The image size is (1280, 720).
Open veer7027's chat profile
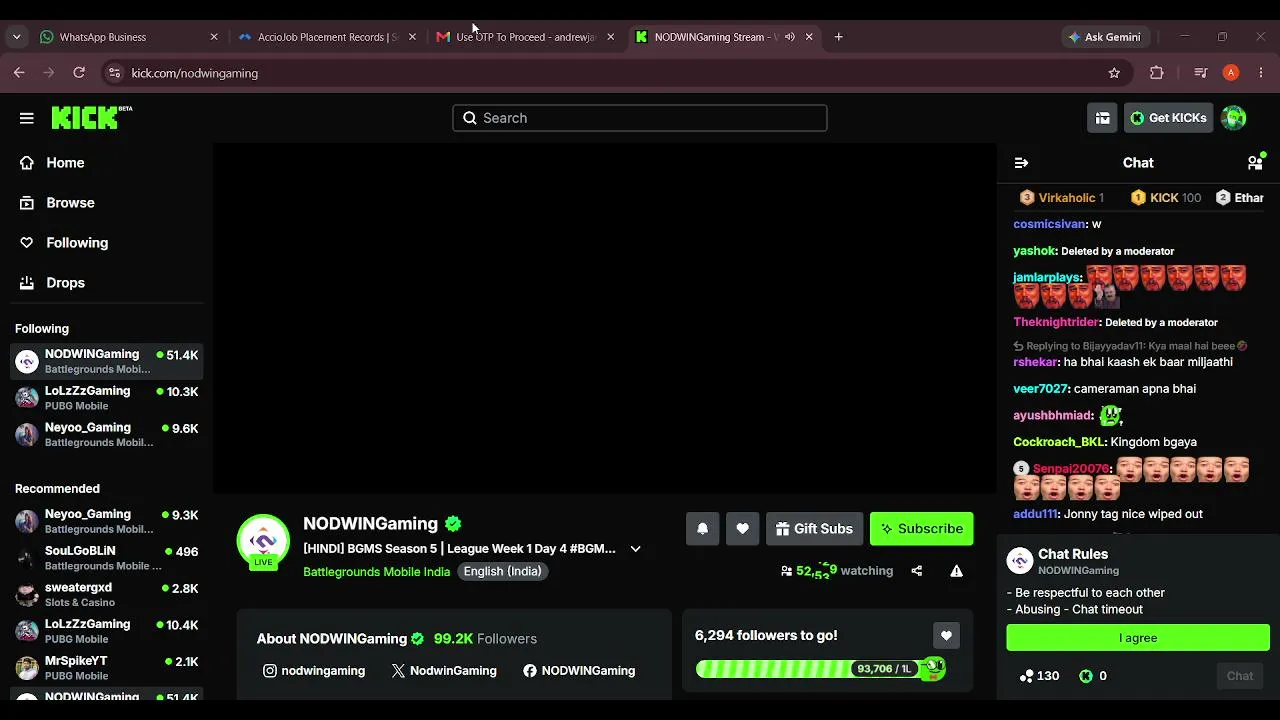[1041, 389]
